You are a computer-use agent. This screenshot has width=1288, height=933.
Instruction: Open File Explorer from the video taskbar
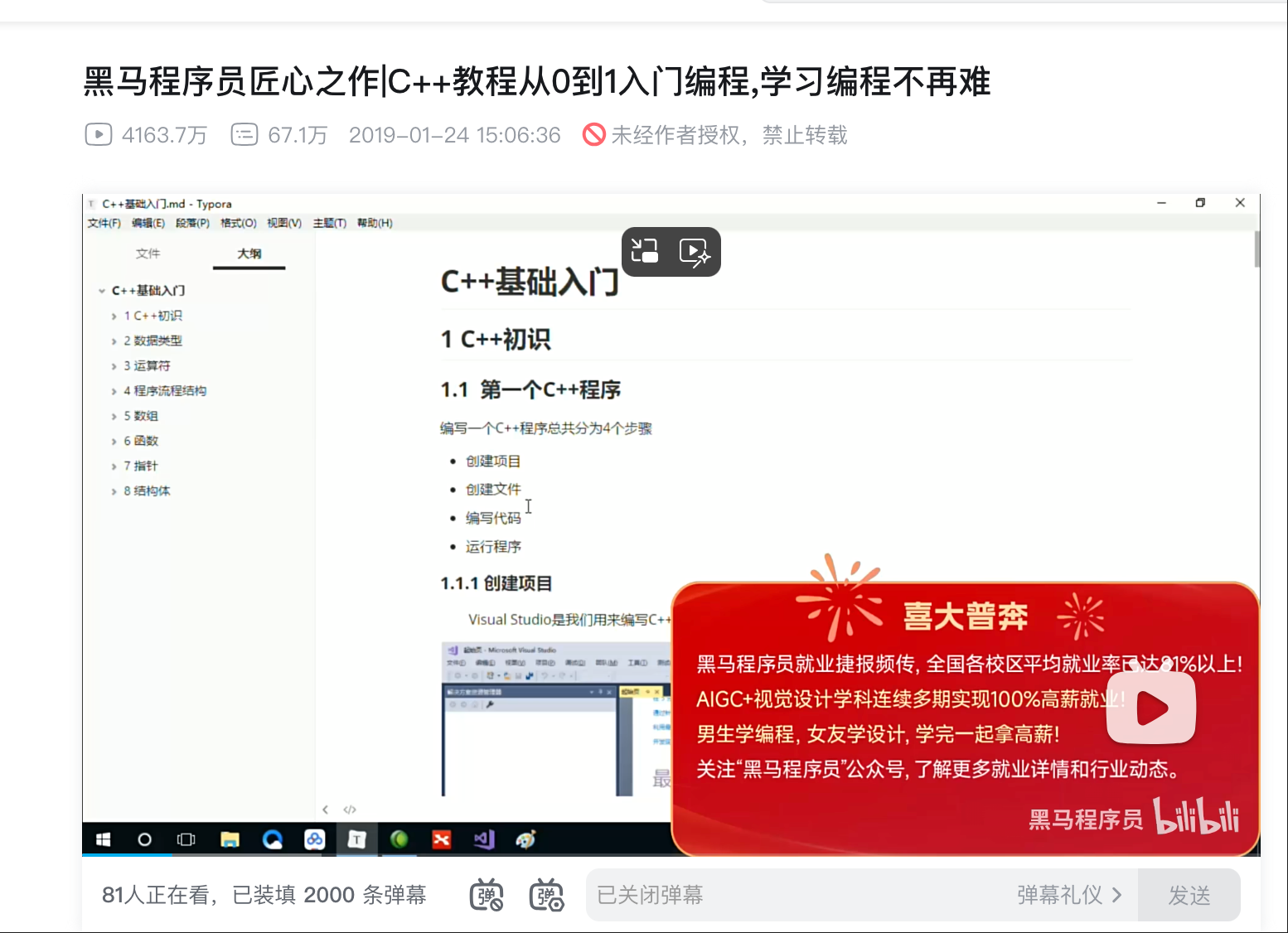point(230,839)
